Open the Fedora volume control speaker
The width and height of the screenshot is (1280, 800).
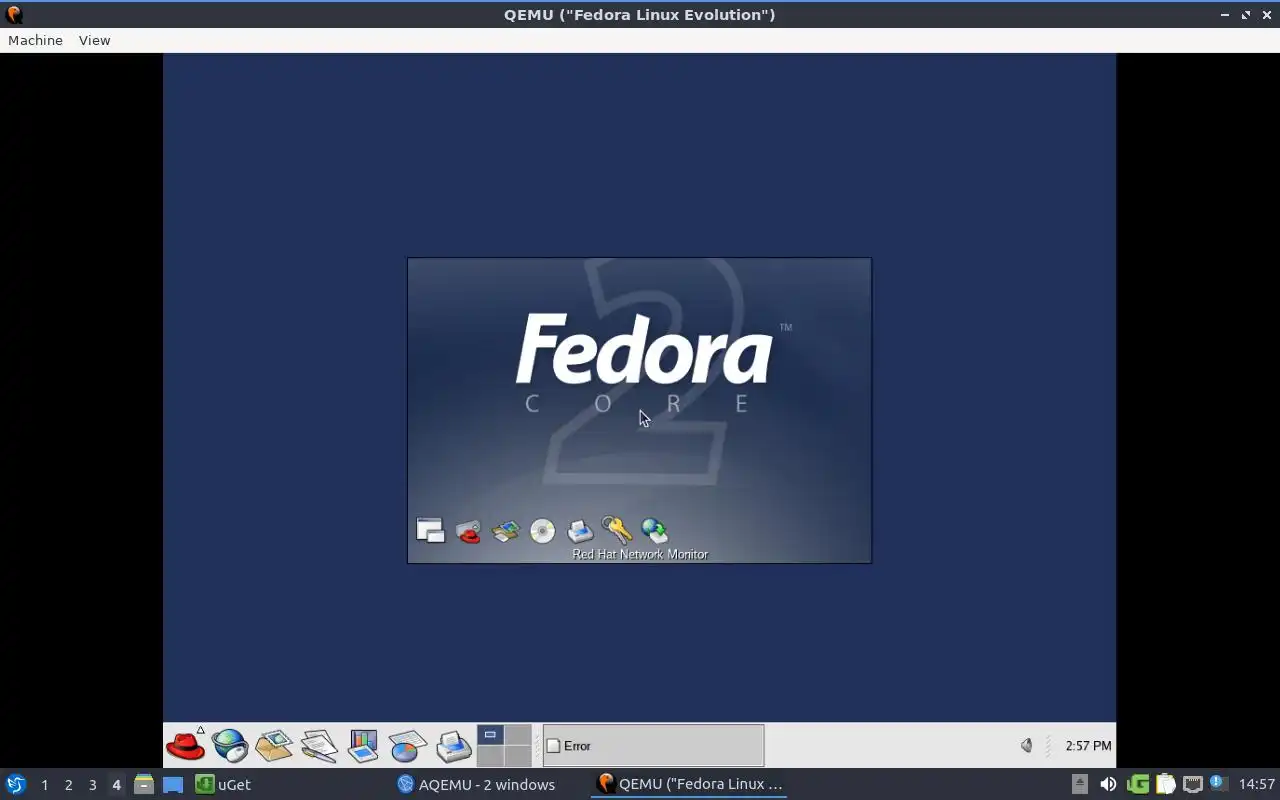click(x=1026, y=746)
